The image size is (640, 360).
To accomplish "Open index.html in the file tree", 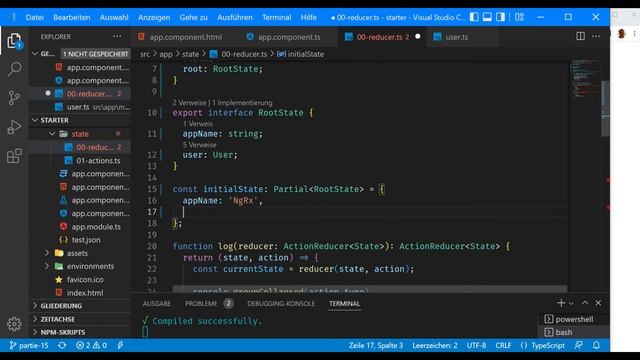I will pyautogui.click(x=85, y=293).
